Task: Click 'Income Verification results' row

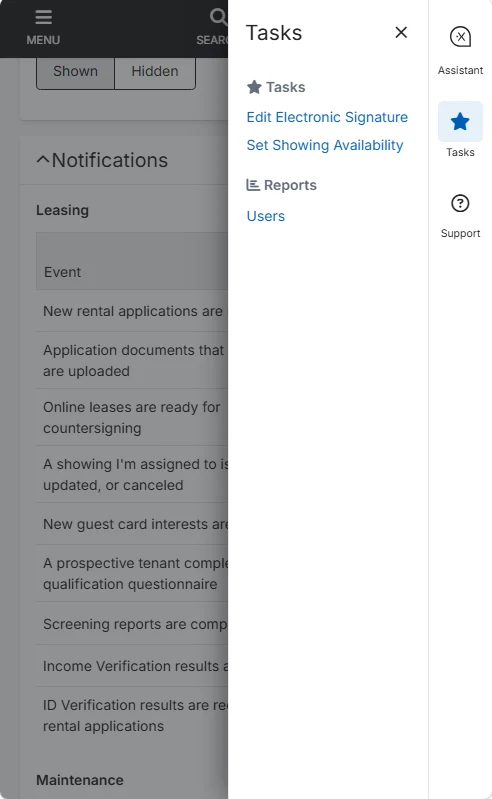Action: point(132,665)
